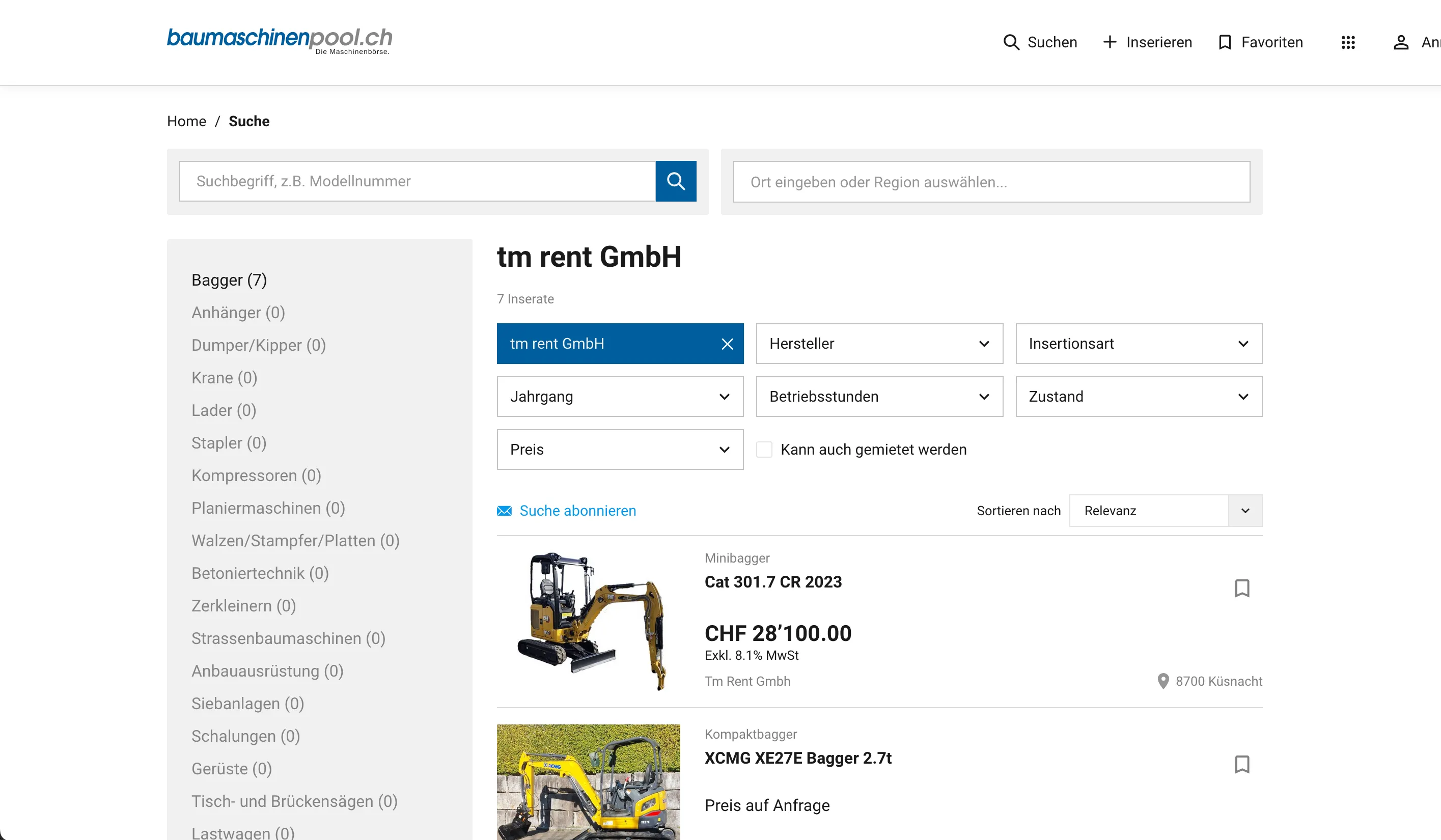Select Anbauausrüstung (0) category
The height and width of the screenshot is (840, 1441).
[x=268, y=671]
